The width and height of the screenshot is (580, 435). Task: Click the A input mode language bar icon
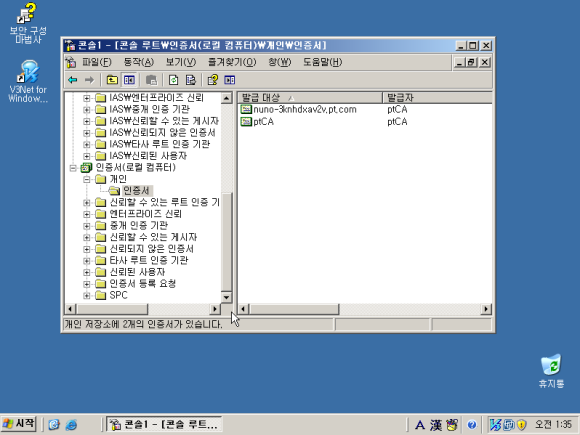click(x=420, y=425)
